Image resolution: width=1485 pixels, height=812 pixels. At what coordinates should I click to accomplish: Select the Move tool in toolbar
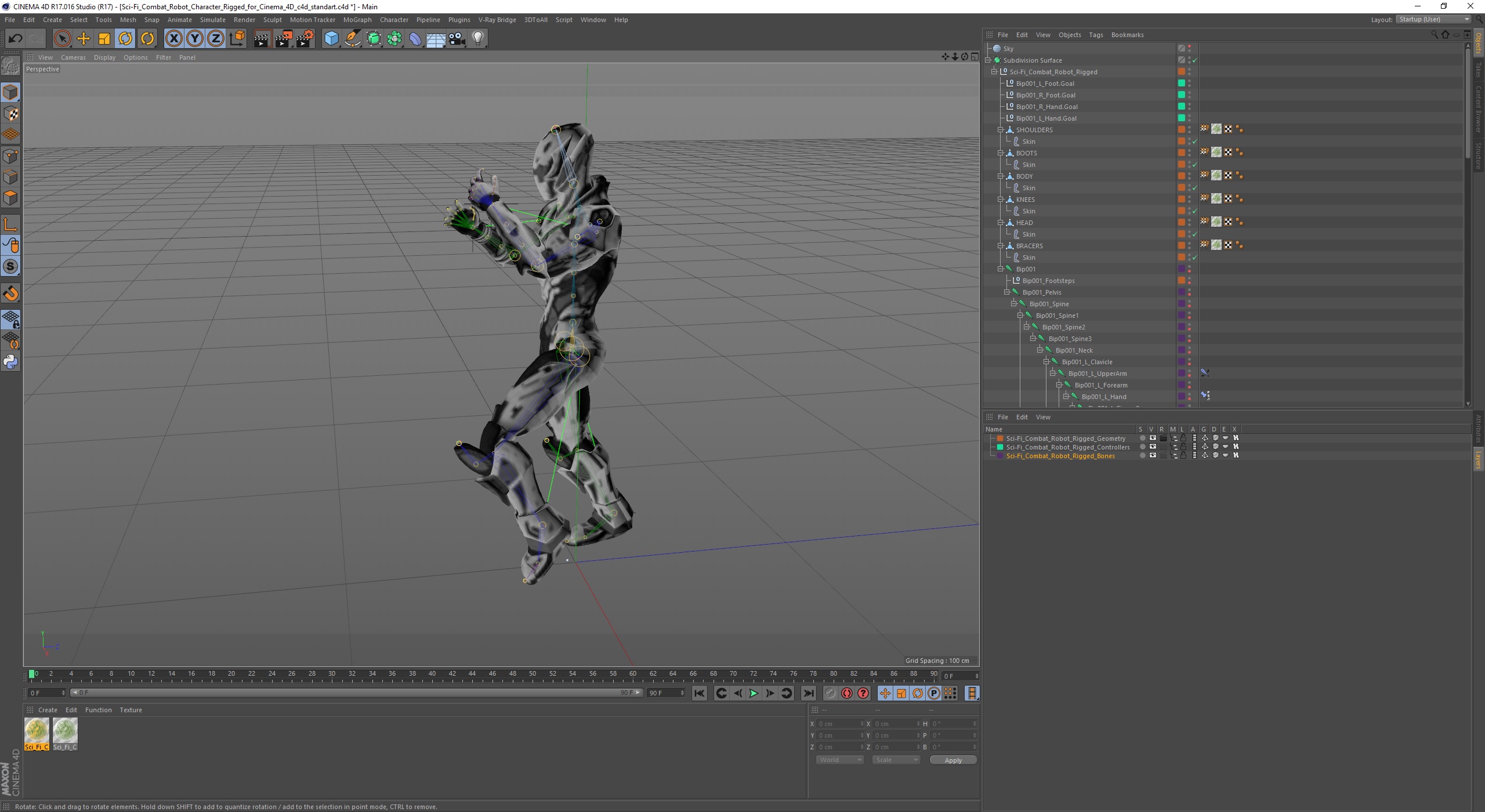pyautogui.click(x=84, y=39)
